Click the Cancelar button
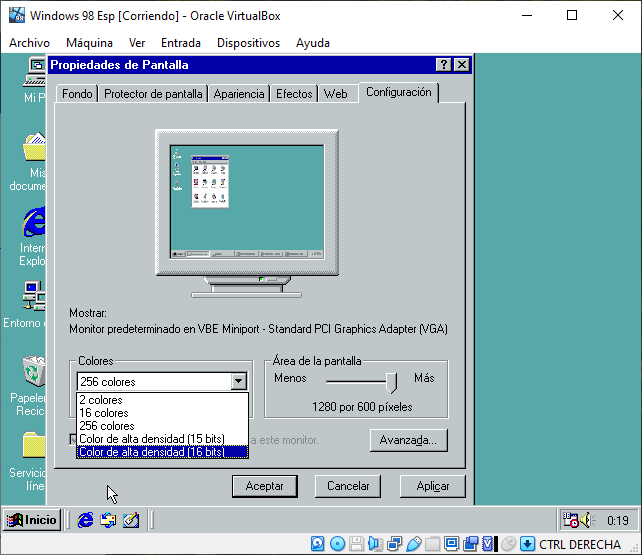Viewport: 642px width, 555px height. (348, 486)
